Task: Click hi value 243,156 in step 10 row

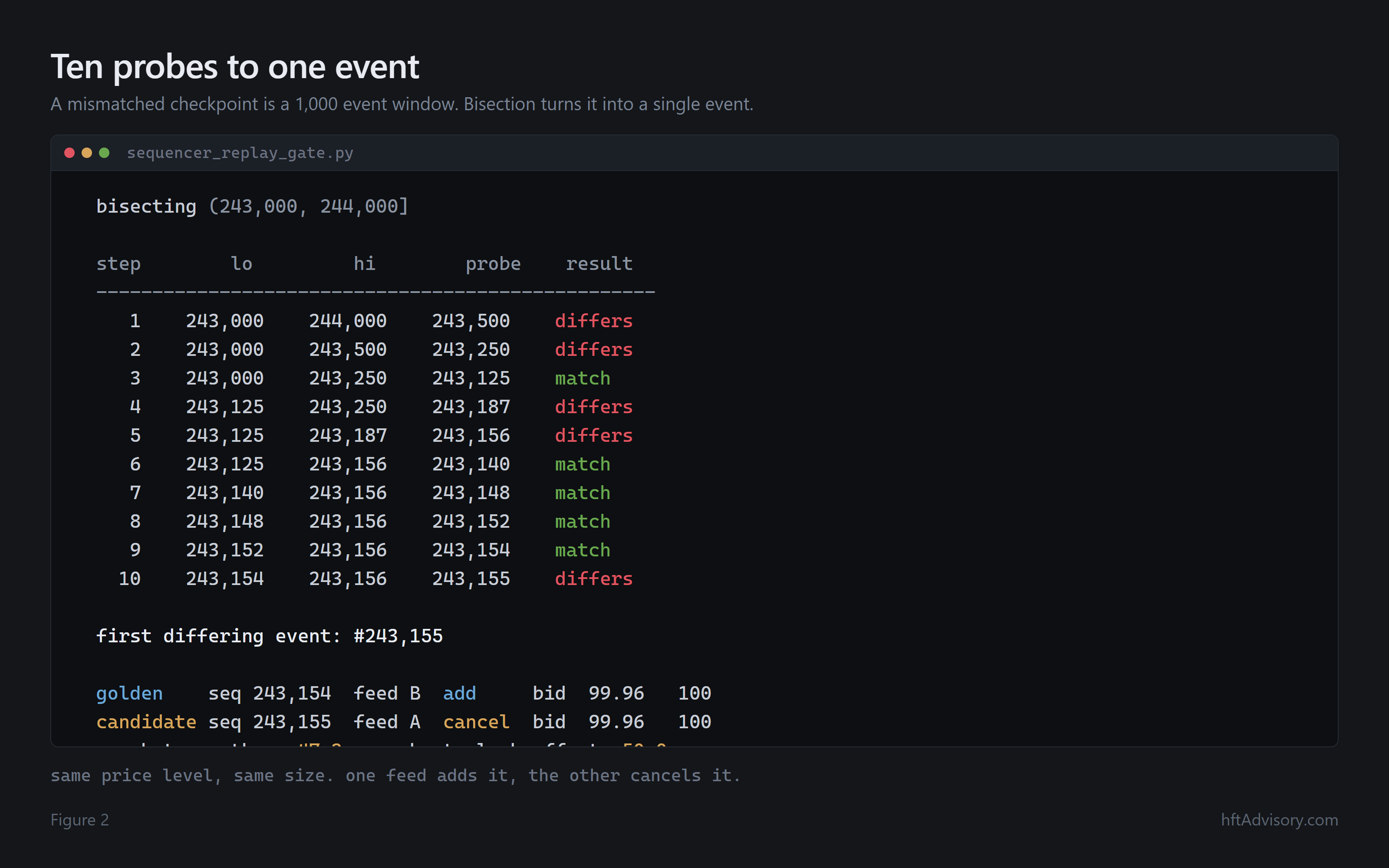Action: pyautogui.click(x=348, y=579)
